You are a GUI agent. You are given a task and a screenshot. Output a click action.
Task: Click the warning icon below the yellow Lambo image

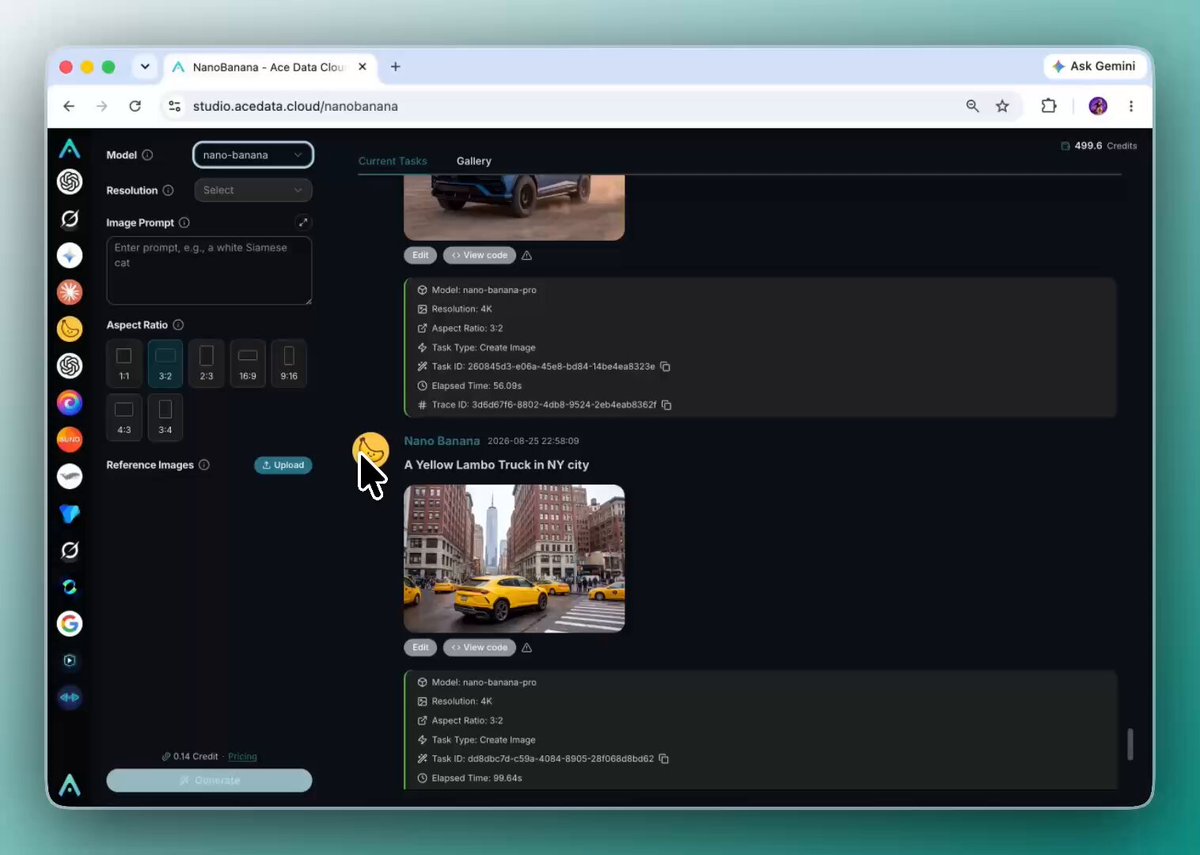pos(527,648)
